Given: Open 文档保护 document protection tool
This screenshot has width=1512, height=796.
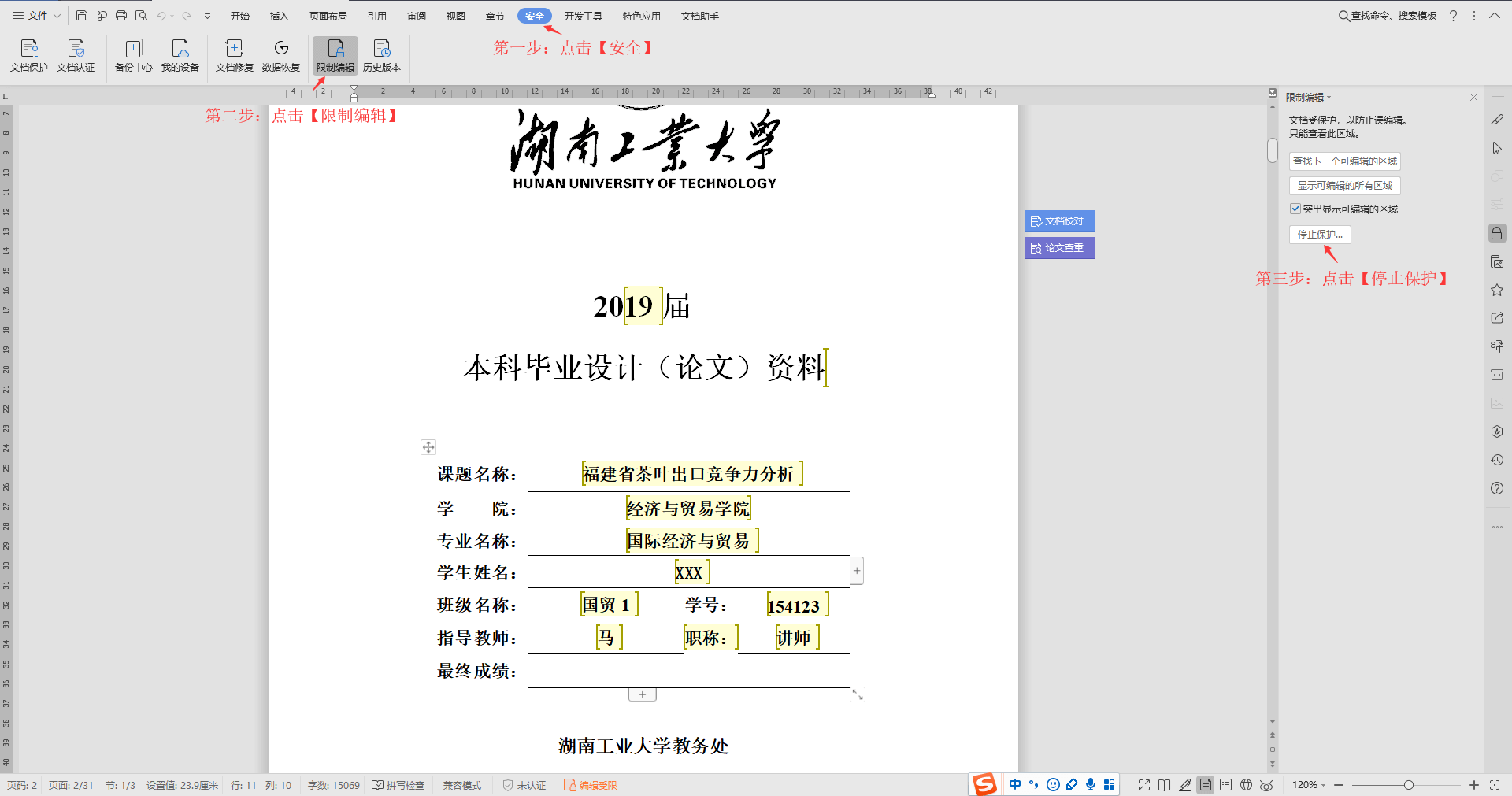Looking at the screenshot, I should 29,56.
